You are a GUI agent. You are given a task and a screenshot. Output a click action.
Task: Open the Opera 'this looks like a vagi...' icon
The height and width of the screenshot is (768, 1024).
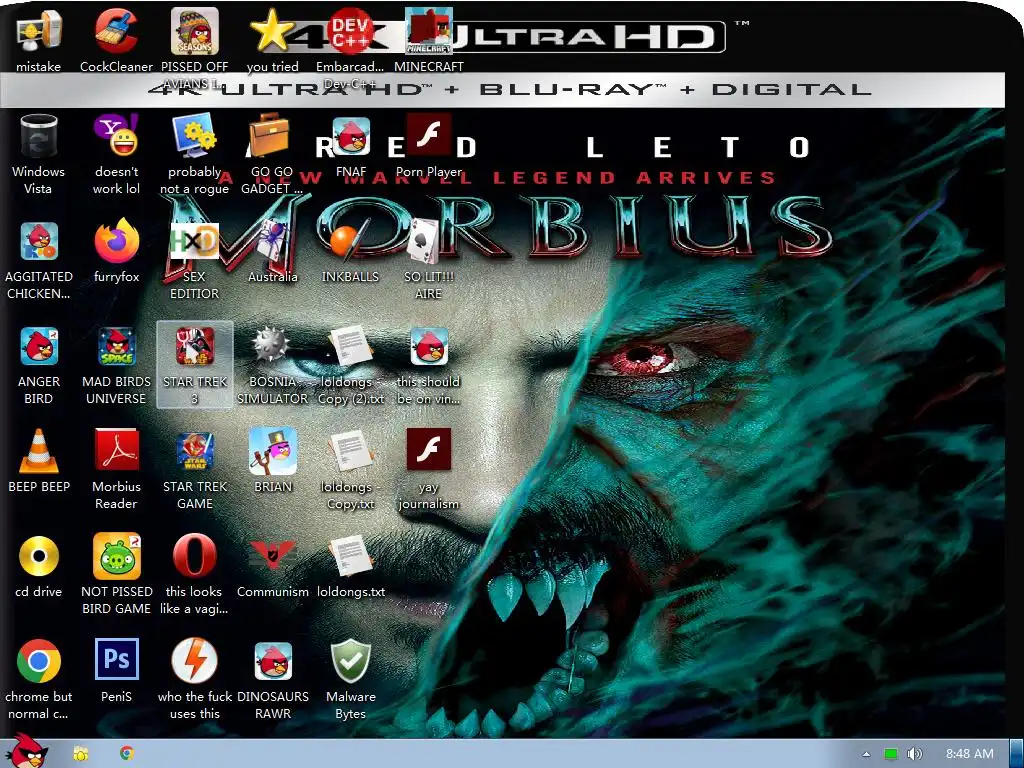(x=195, y=556)
